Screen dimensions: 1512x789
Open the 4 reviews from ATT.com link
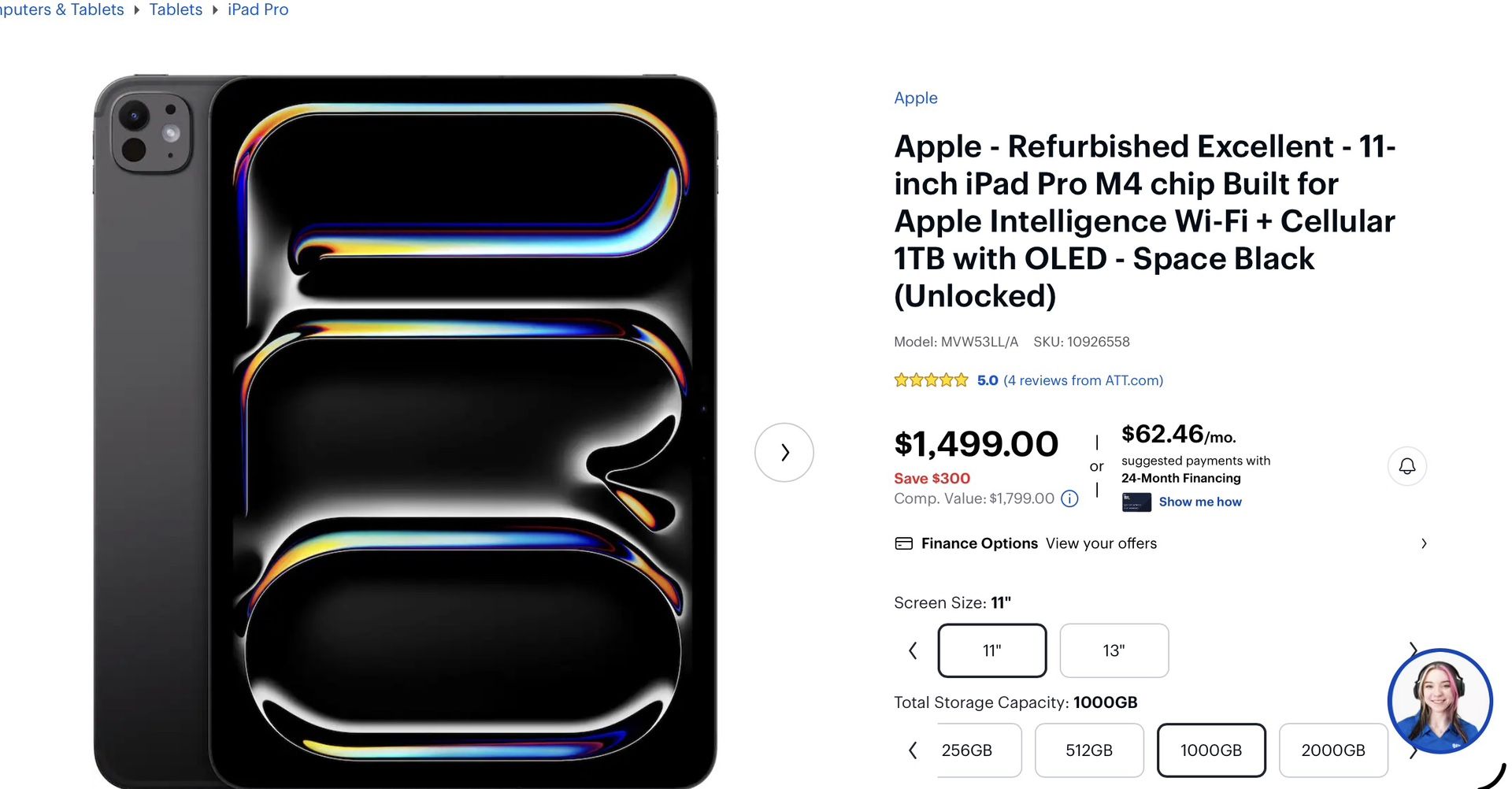pos(1083,380)
